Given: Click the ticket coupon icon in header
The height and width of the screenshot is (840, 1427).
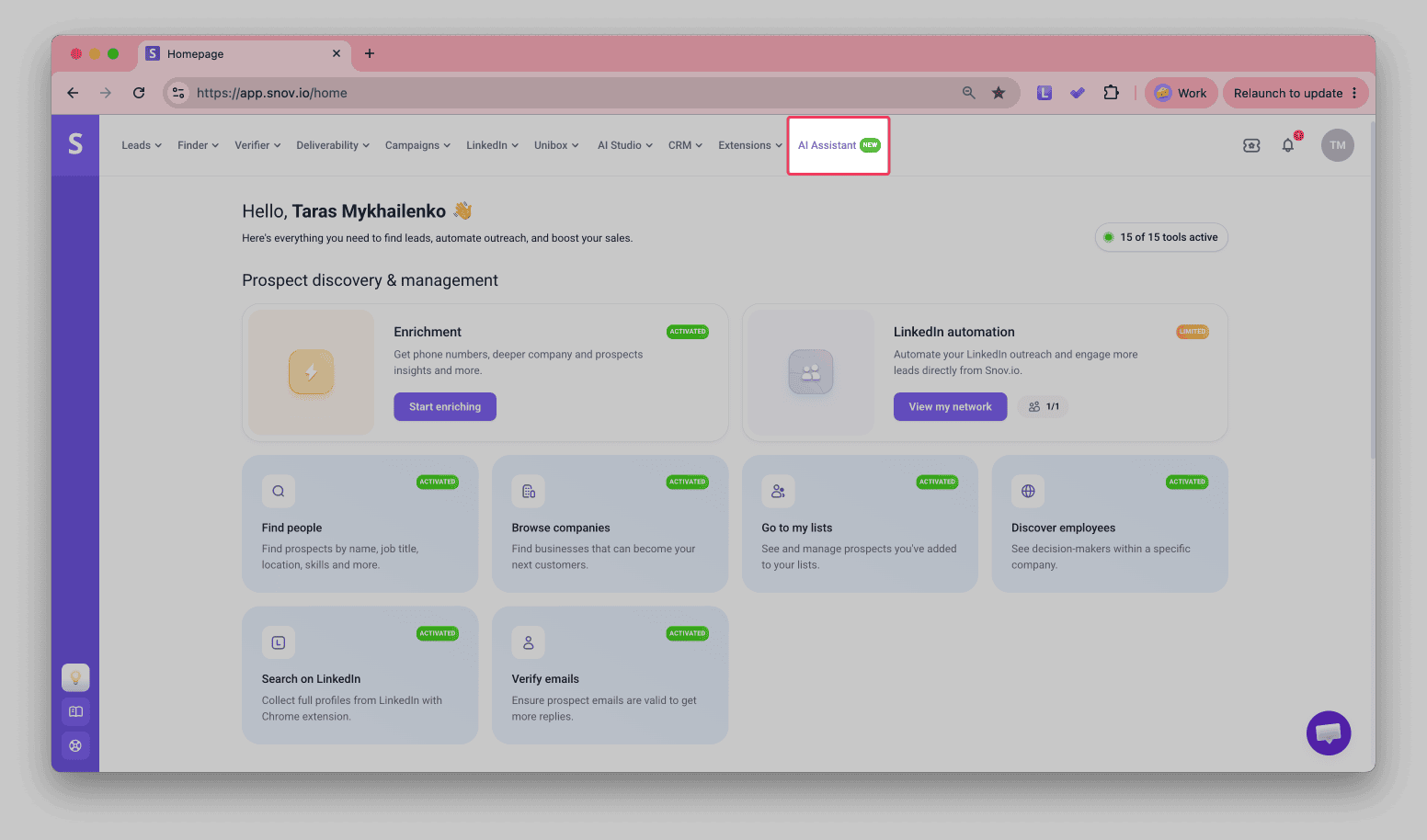Looking at the screenshot, I should click(x=1251, y=145).
